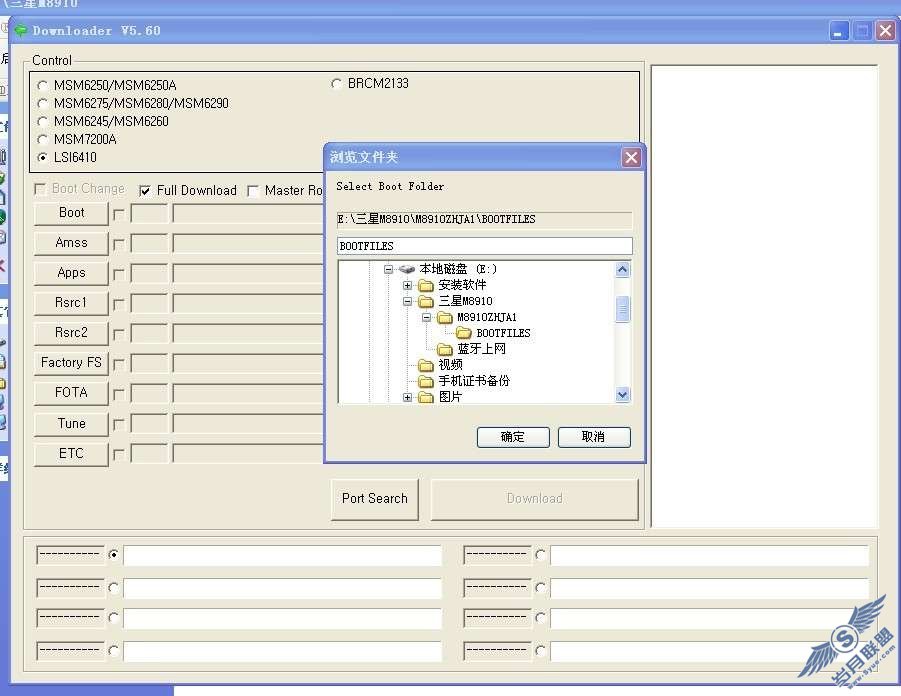
Task: Click the 手机证书备份 folder label
Action: click(x=474, y=381)
